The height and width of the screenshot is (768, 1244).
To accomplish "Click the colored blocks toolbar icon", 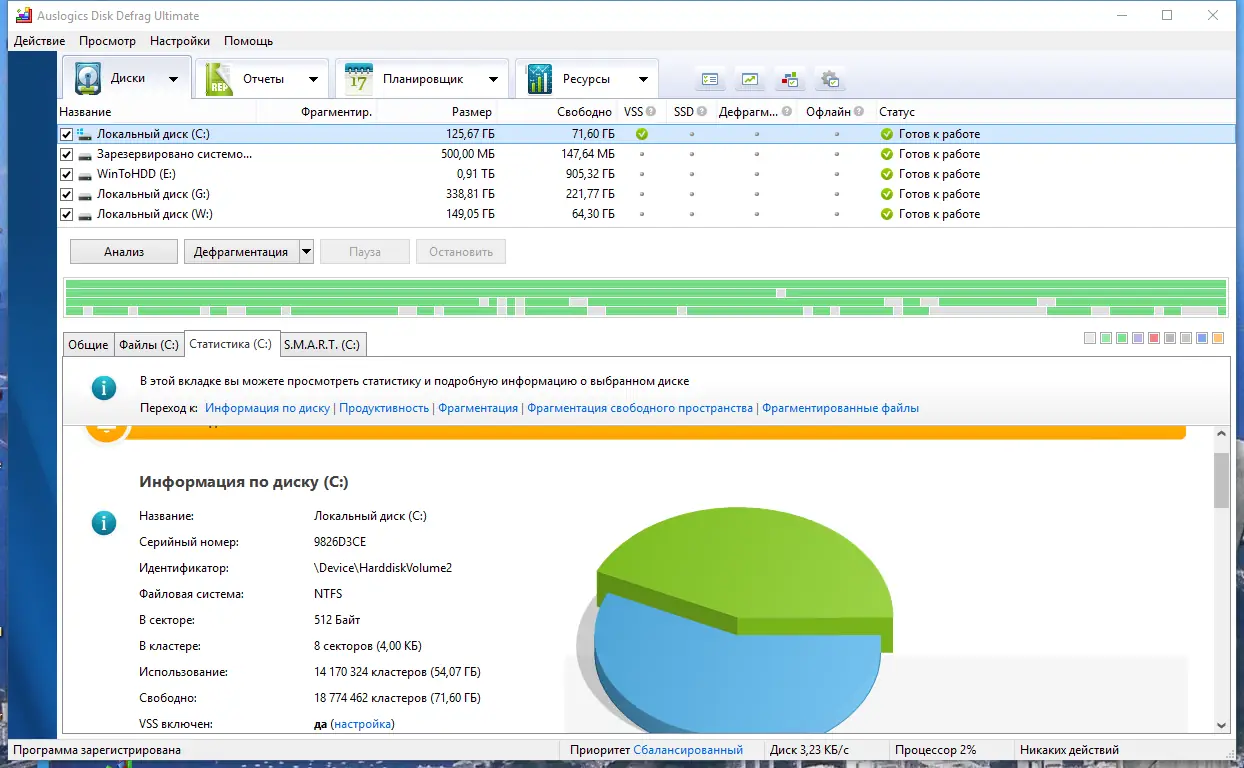I will click(790, 79).
